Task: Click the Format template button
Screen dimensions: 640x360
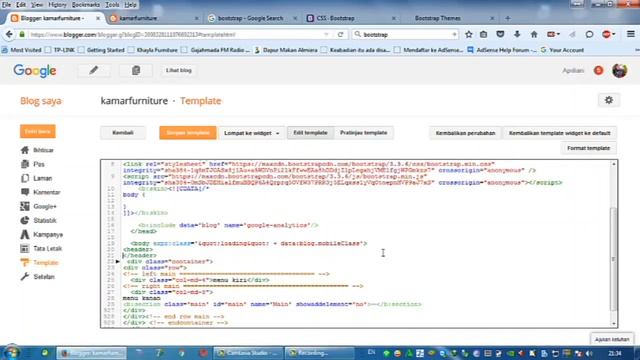Action: pyautogui.click(x=589, y=148)
